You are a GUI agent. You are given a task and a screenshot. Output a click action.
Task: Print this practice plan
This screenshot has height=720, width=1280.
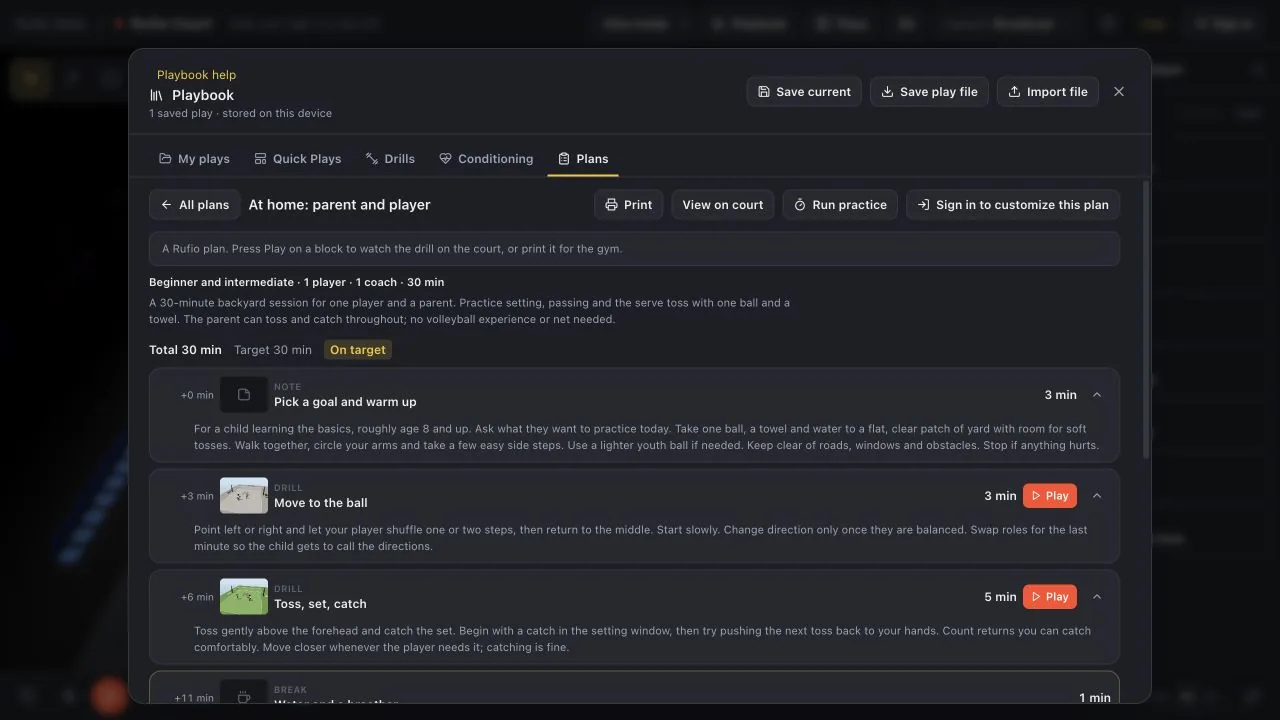click(629, 205)
